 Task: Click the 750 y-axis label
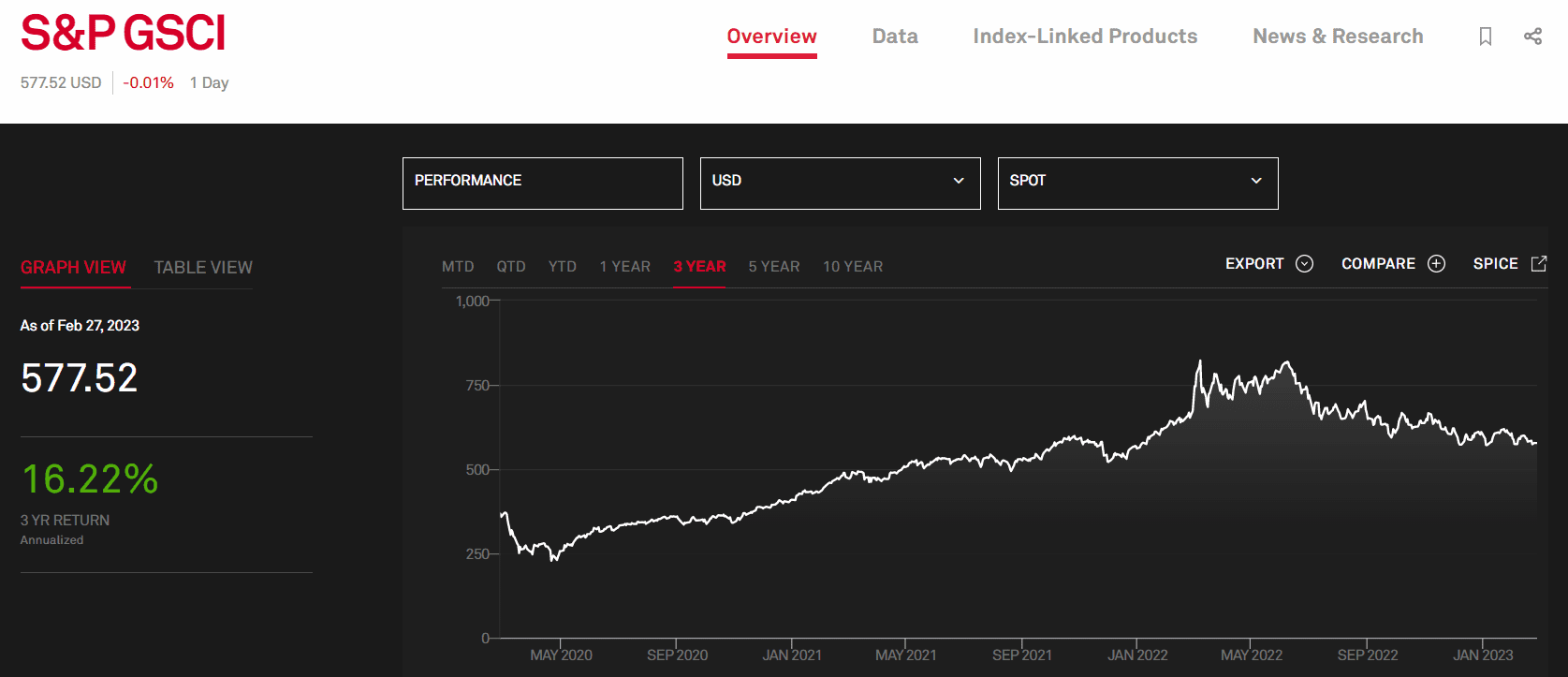point(477,386)
